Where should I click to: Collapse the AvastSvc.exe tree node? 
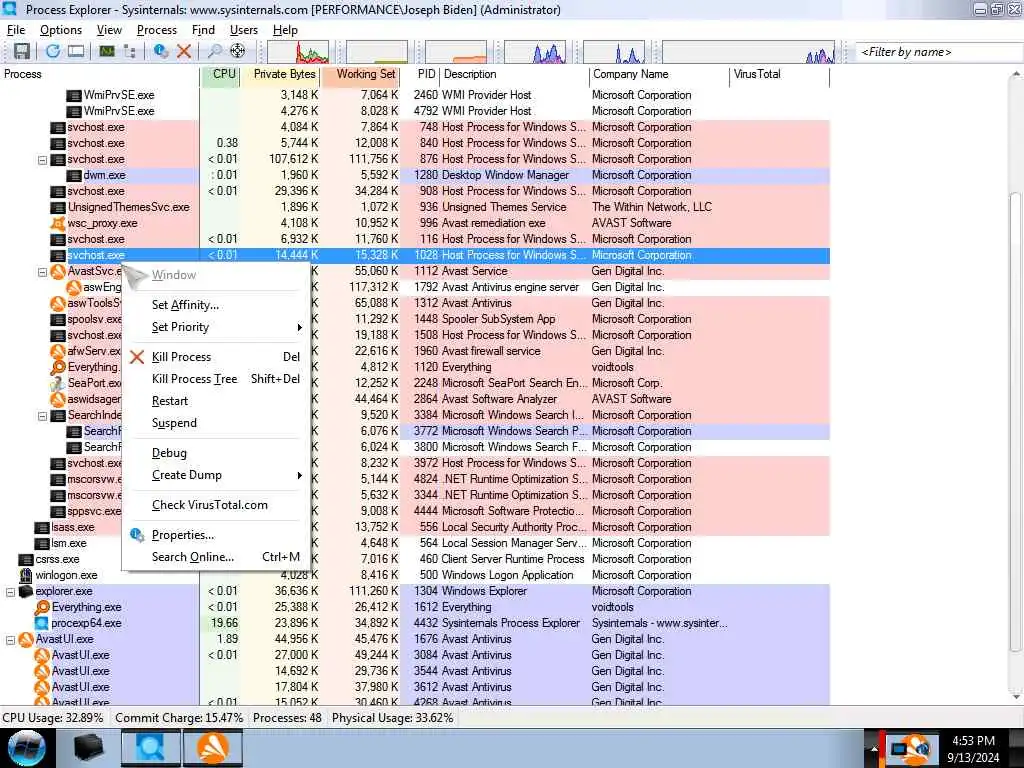(42, 272)
